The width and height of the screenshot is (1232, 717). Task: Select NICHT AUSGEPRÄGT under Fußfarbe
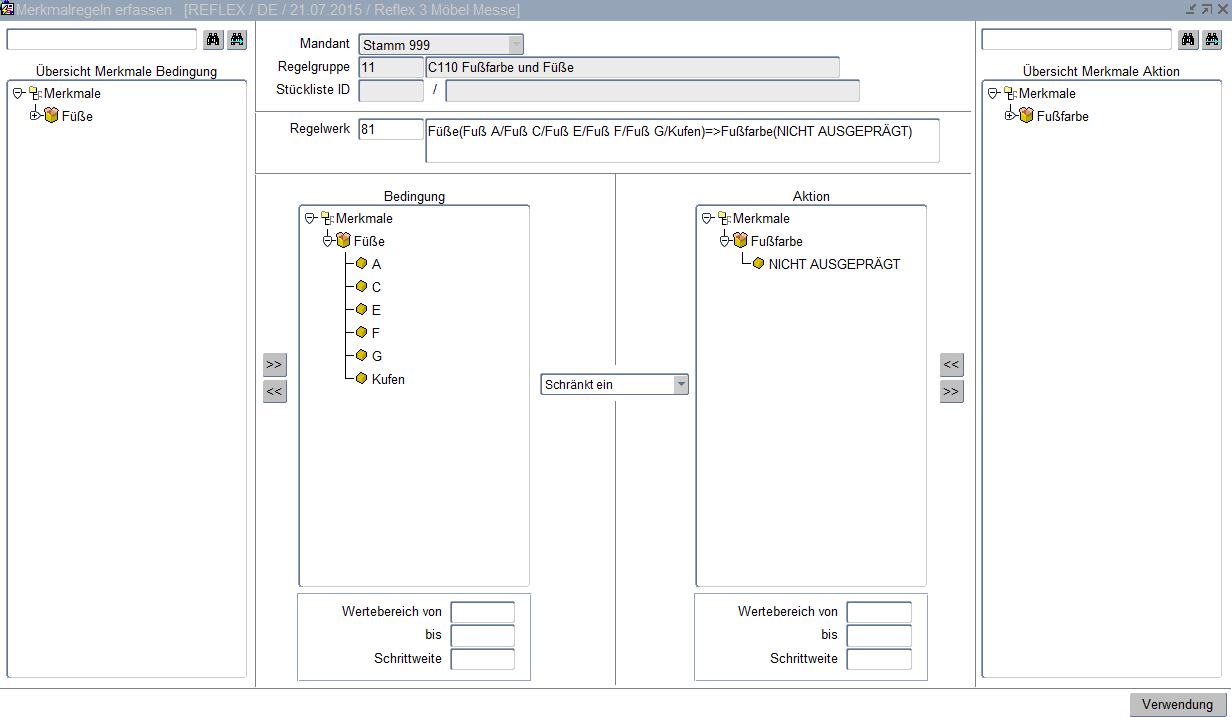(x=834, y=264)
